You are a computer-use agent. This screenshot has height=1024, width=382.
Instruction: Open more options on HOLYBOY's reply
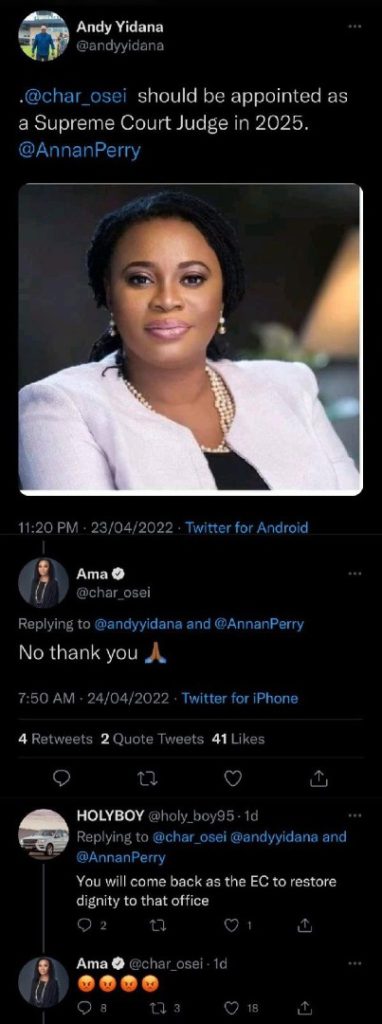(x=354, y=816)
